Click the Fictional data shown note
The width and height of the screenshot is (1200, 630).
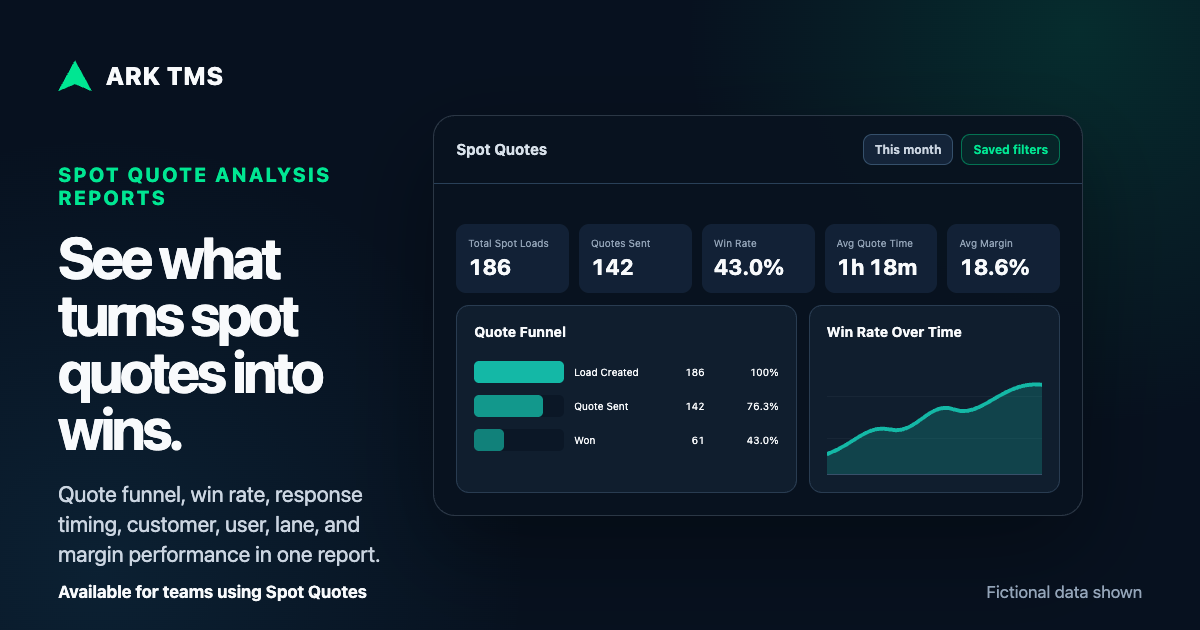1064,592
